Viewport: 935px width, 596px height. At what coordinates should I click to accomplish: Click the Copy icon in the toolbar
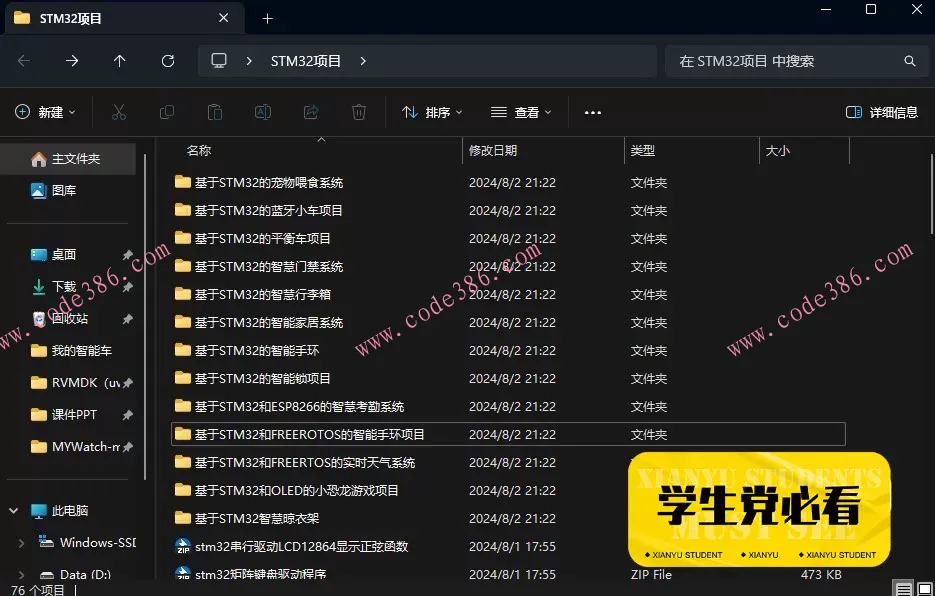coord(167,111)
